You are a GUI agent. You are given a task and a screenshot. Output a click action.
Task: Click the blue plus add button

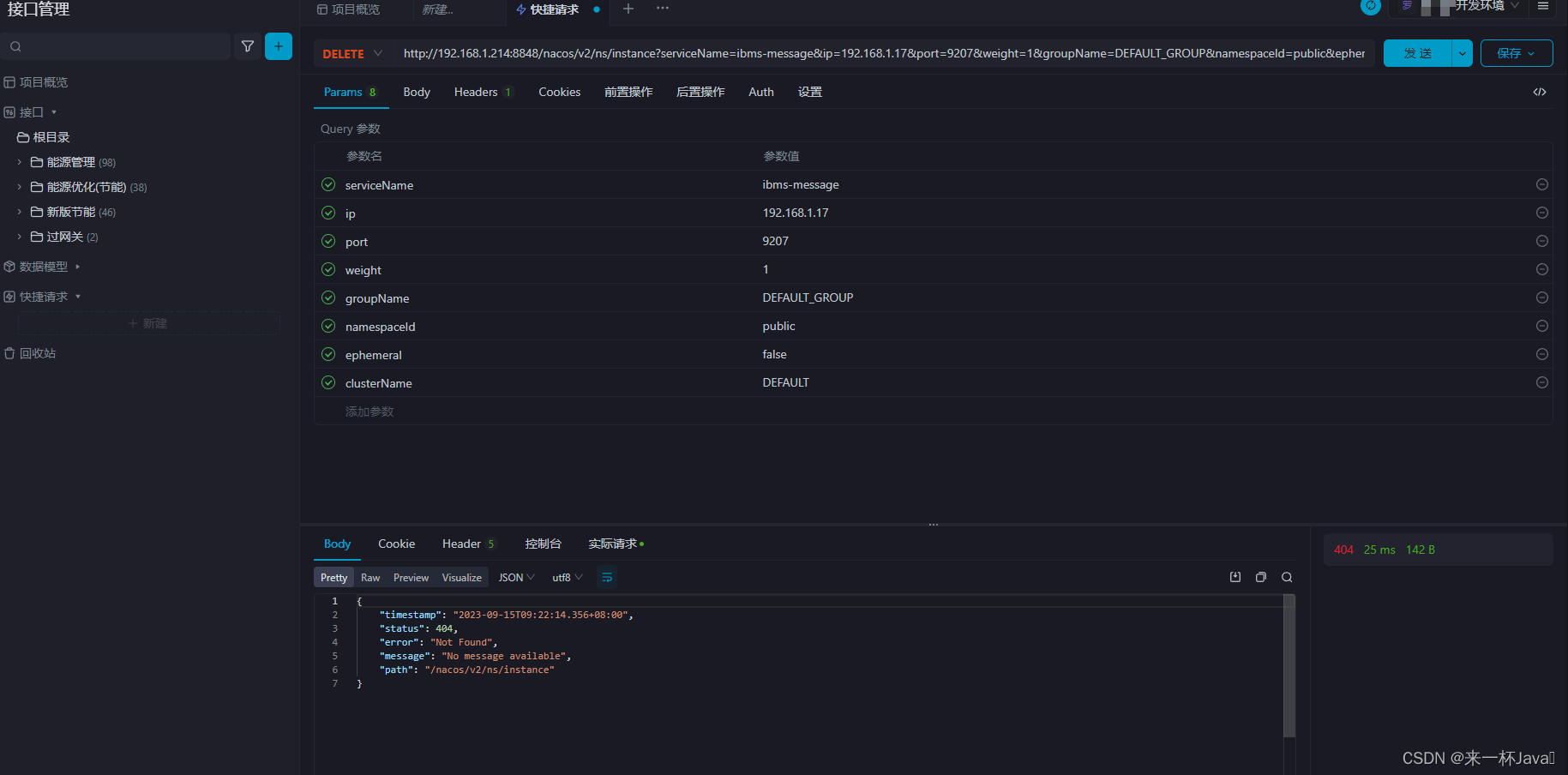[279, 46]
